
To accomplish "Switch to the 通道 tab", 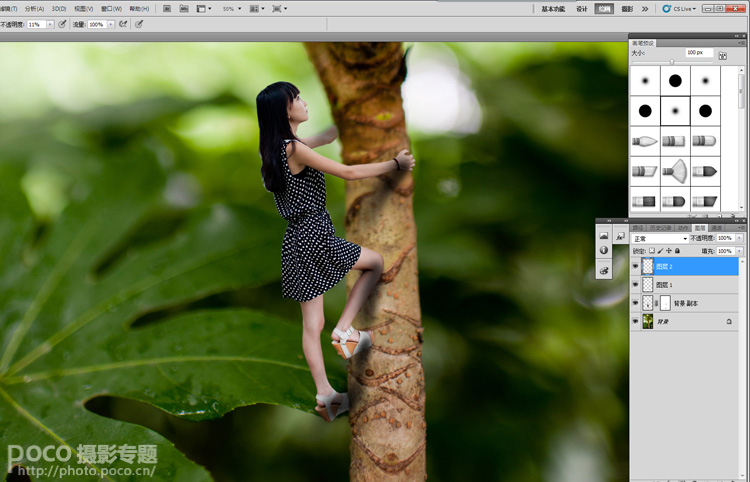I will point(716,228).
